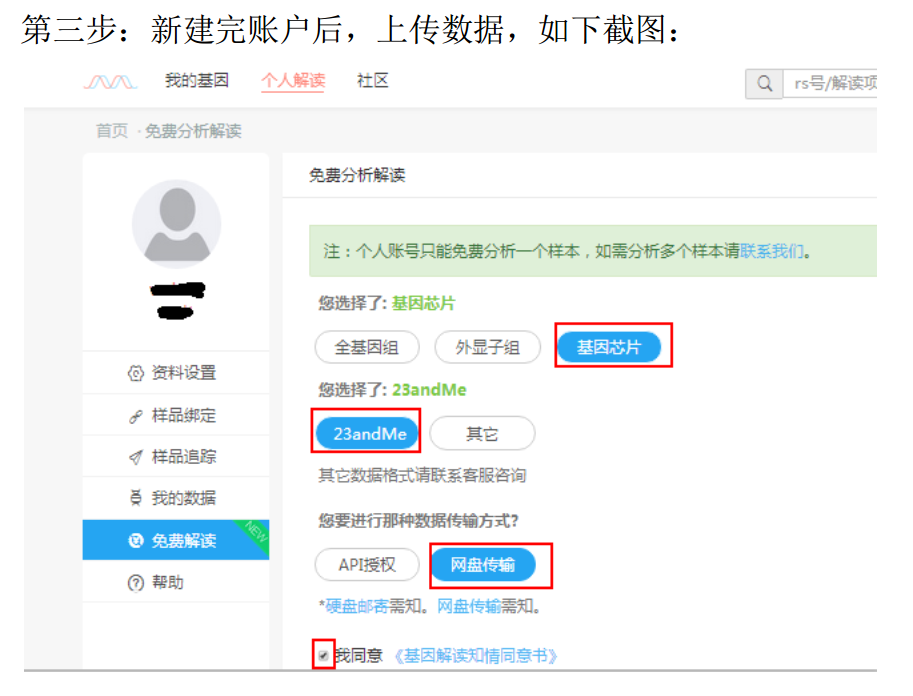Open 我的数据 in the sidebar
The image size is (913, 696).
176,498
